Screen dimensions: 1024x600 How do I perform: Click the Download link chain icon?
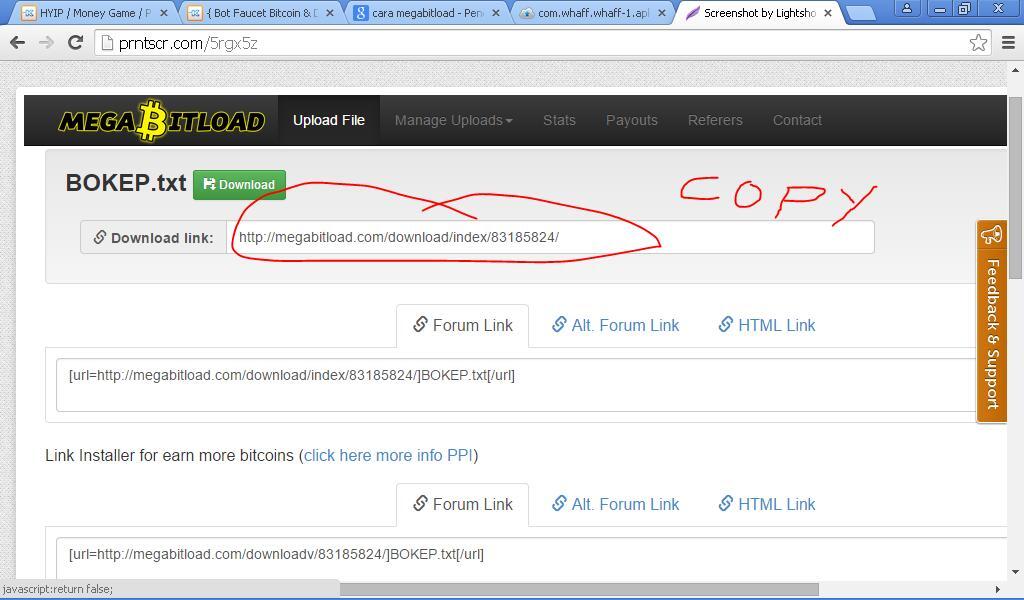100,237
